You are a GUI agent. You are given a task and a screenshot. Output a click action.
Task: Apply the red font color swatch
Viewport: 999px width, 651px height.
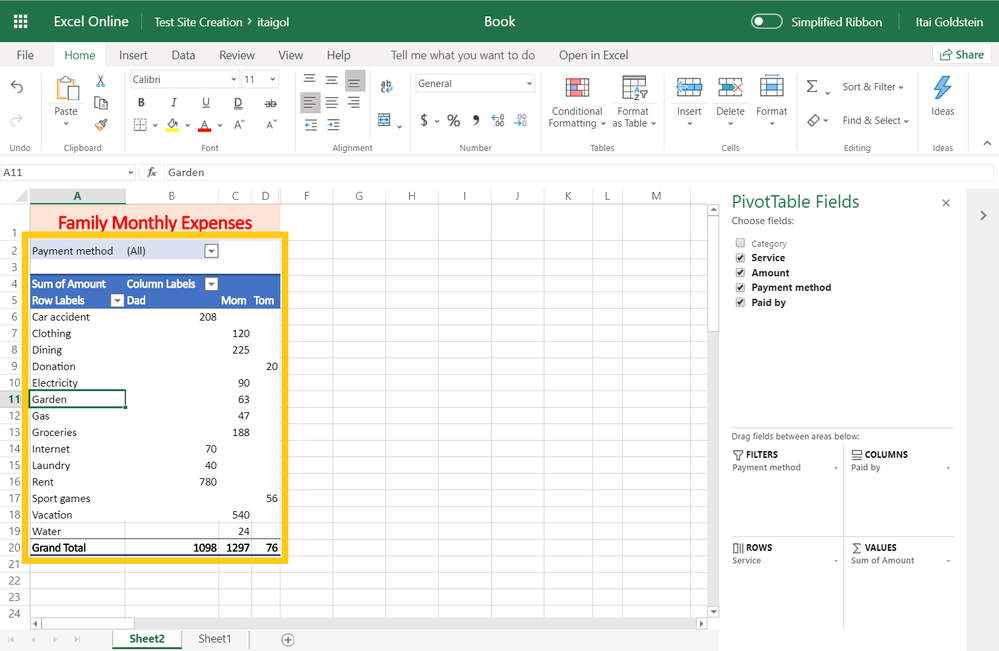[x=205, y=124]
